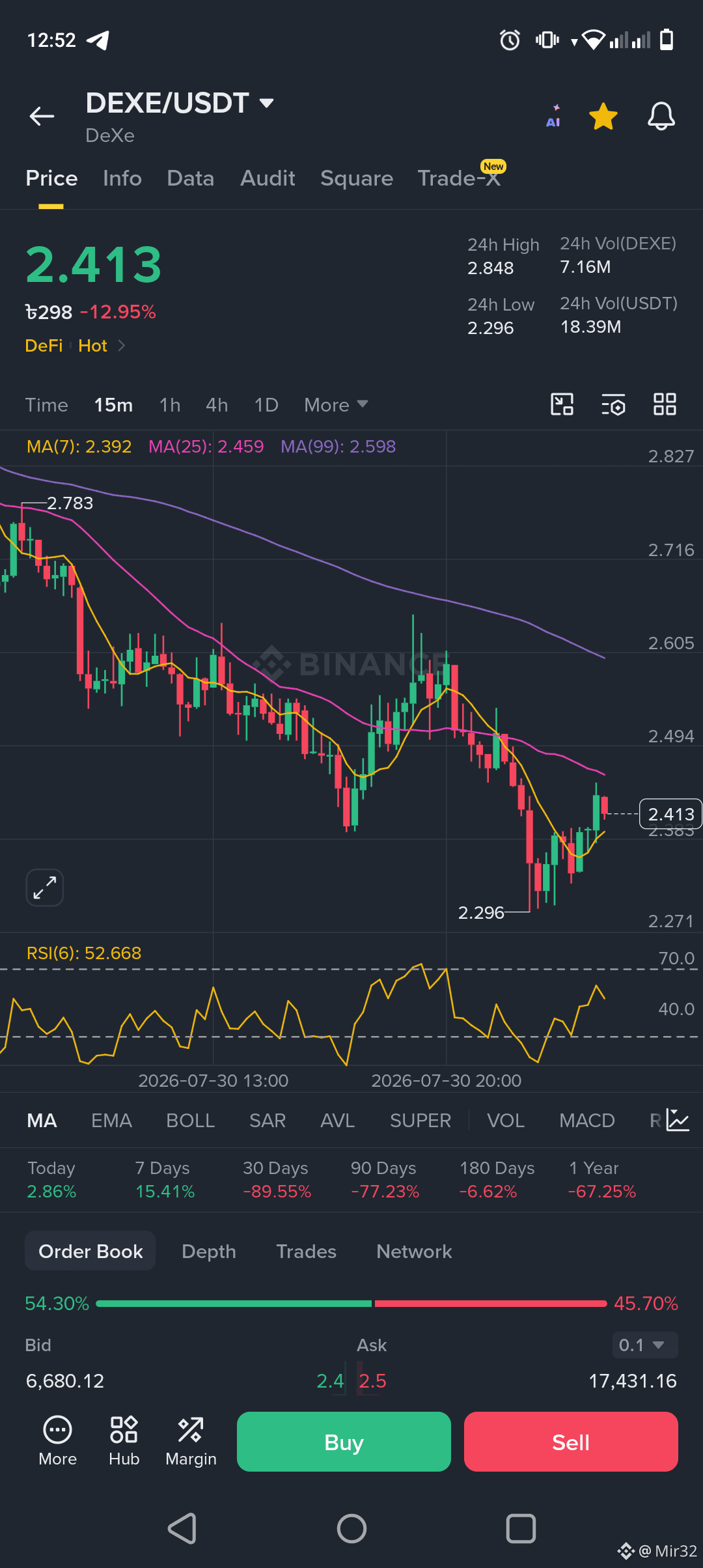703x1568 pixels.
Task: Open the DeFi category tag
Action: point(44,345)
